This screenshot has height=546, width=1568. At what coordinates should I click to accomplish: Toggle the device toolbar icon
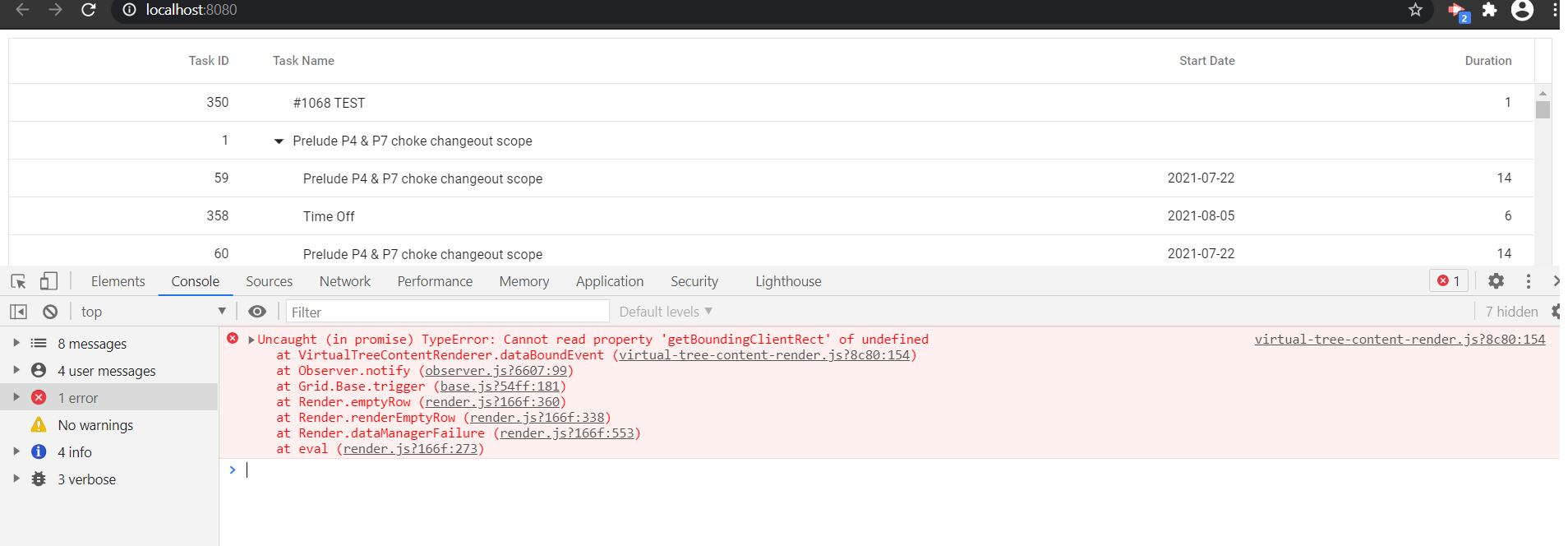[49, 281]
